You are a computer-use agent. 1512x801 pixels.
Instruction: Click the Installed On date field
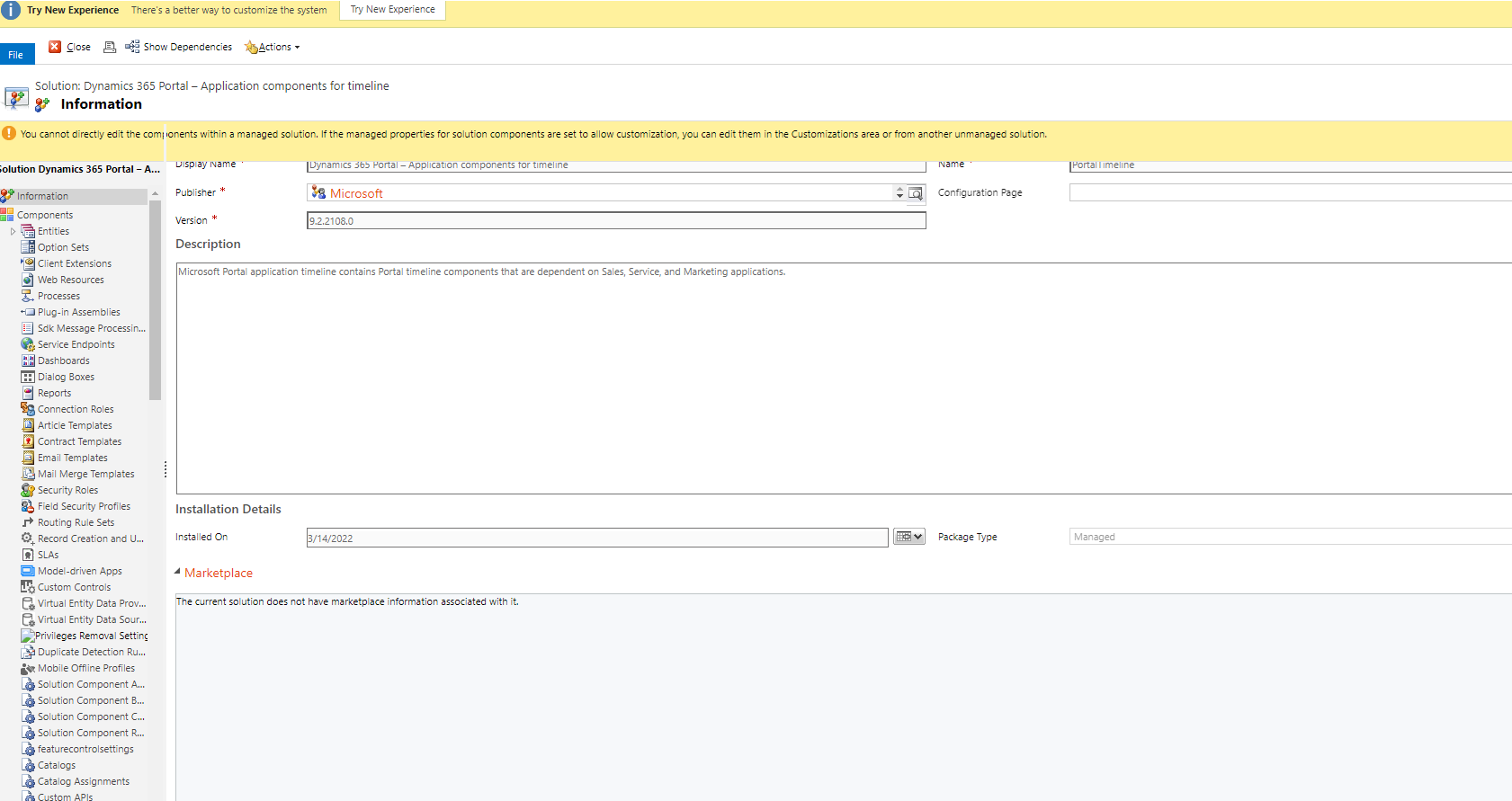[597, 538]
